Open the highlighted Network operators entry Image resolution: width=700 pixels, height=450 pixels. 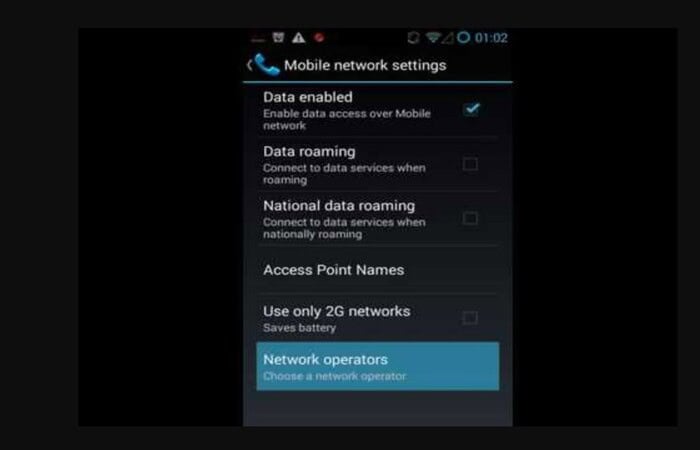coord(378,366)
